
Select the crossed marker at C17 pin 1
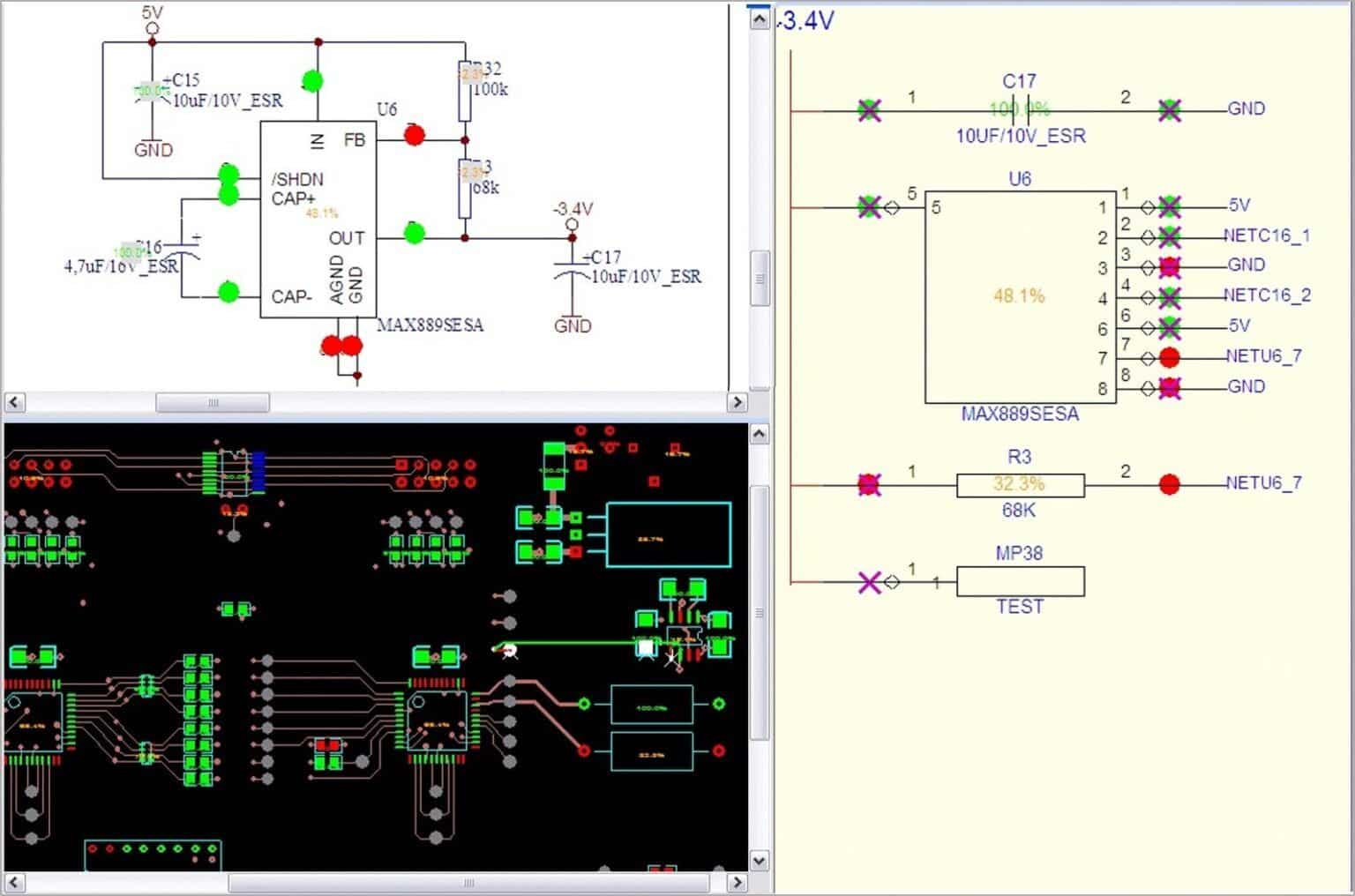pyautogui.click(x=869, y=110)
